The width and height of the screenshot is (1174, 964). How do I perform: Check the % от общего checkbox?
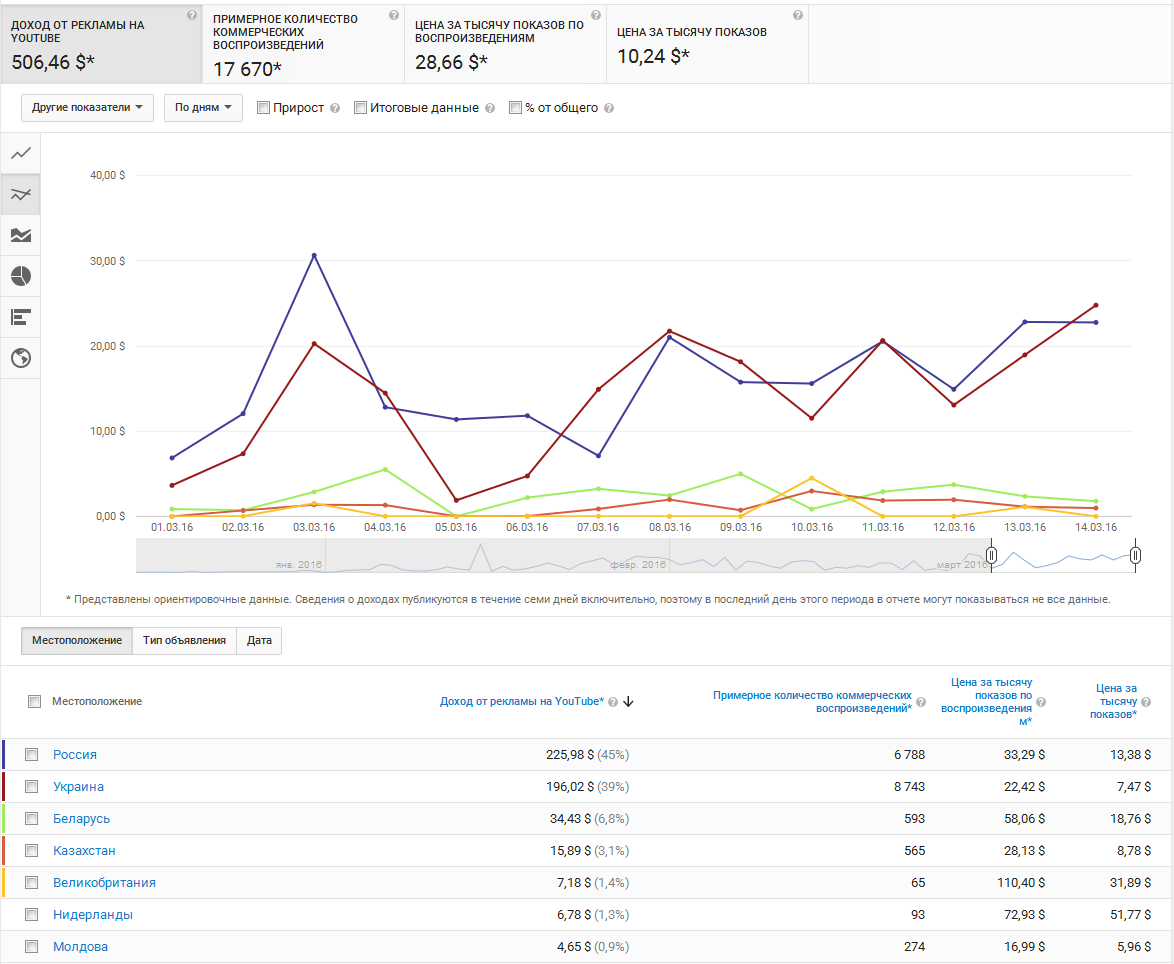pyautogui.click(x=515, y=108)
